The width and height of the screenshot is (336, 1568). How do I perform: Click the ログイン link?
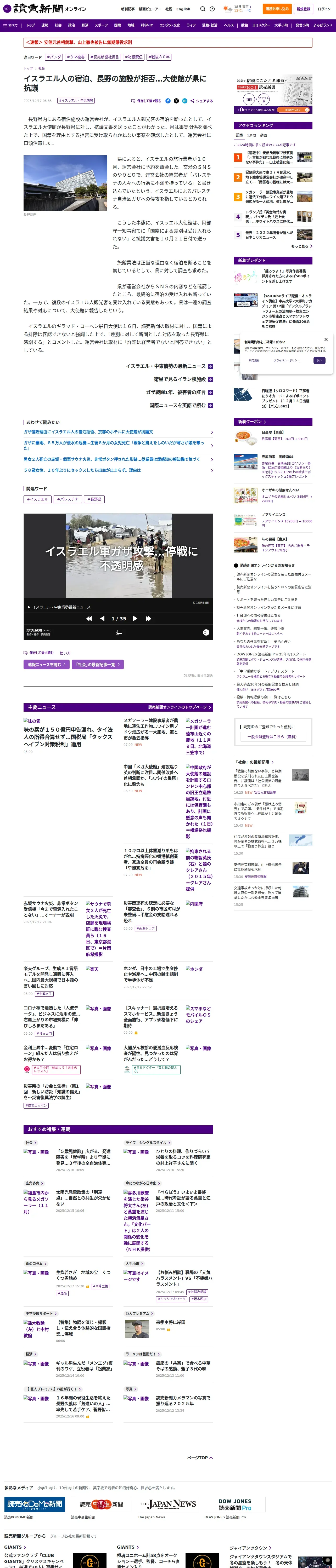coord(324,9)
